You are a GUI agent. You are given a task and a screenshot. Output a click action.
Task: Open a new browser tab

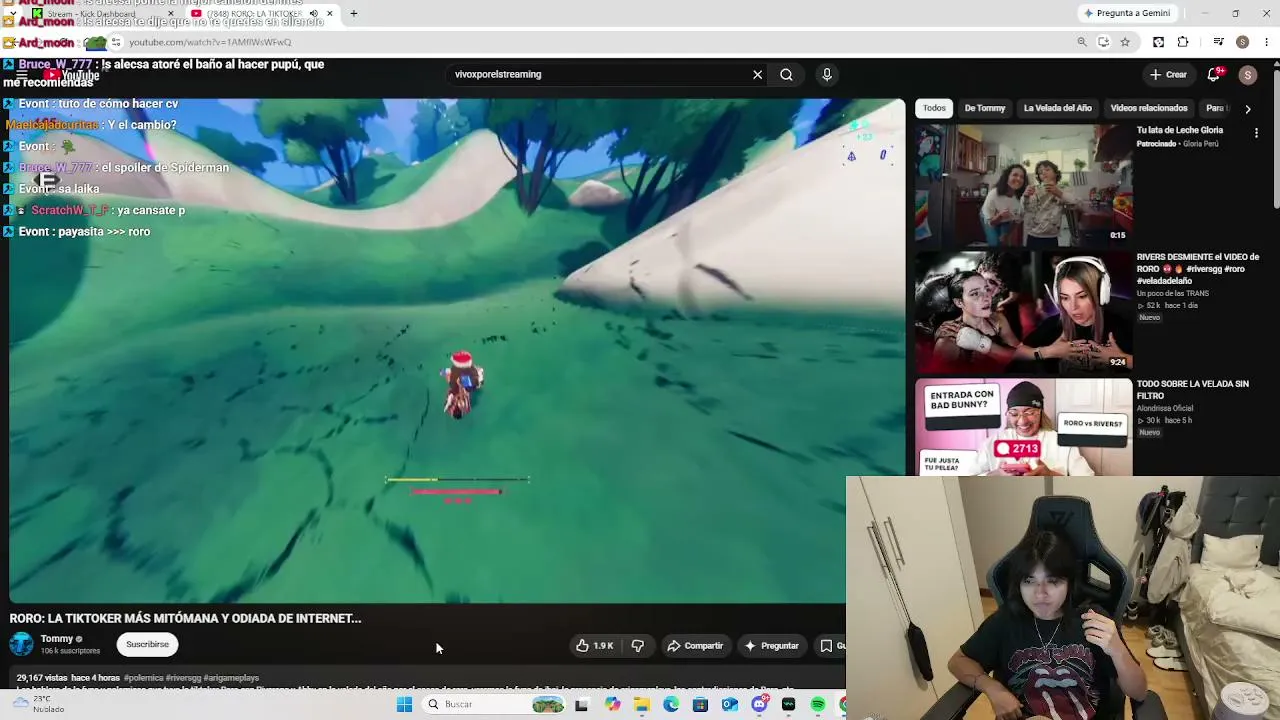pyautogui.click(x=353, y=13)
